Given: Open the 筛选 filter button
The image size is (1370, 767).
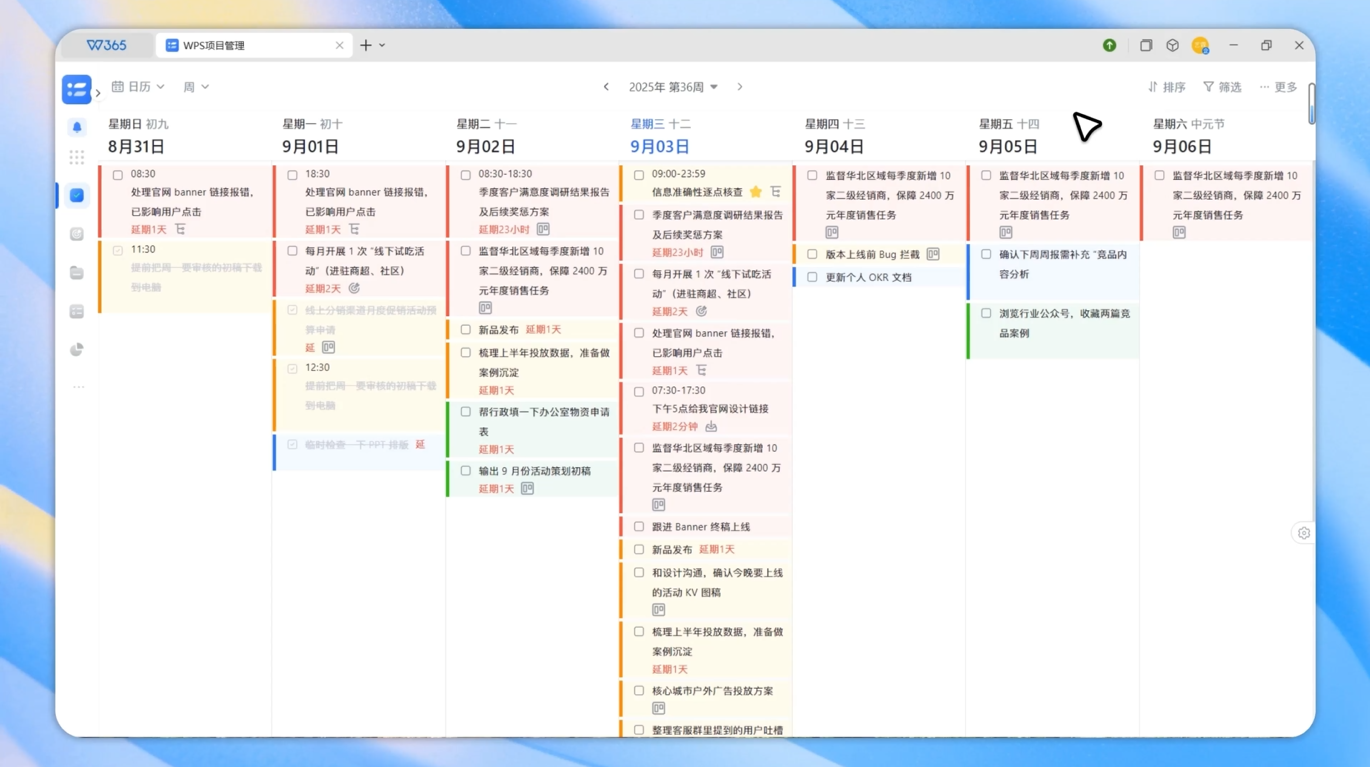Looking at the screenshot, I should (x=1222, y=87).
